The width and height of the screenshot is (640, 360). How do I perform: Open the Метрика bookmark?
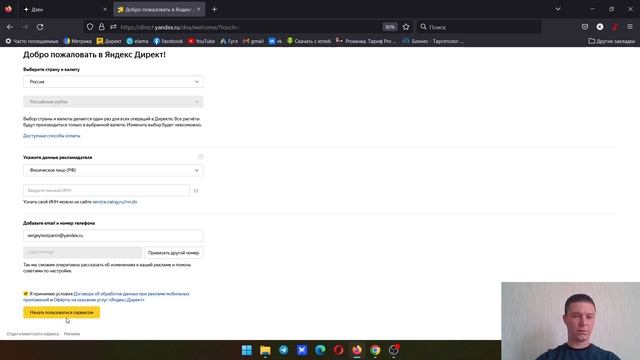click(78, 41)
